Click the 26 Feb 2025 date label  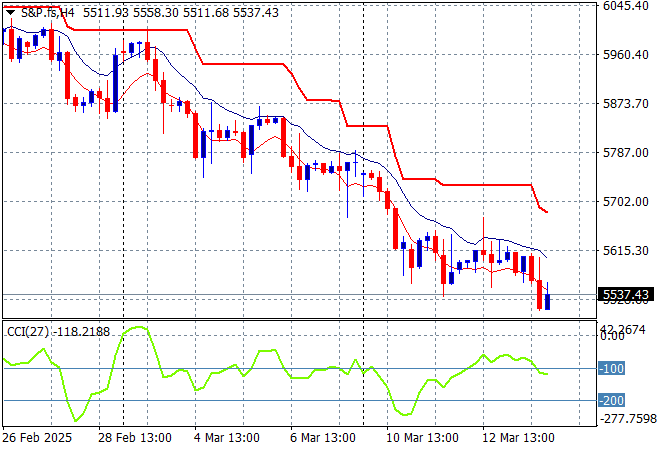pos(37,438)
